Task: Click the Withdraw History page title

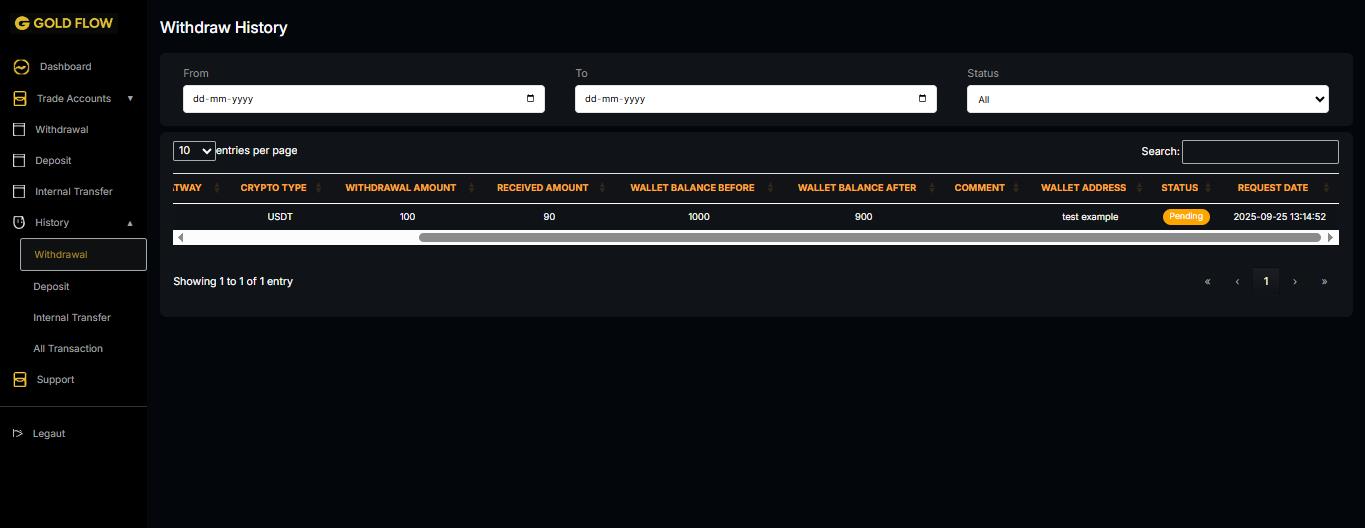Action: pos(224,28)
